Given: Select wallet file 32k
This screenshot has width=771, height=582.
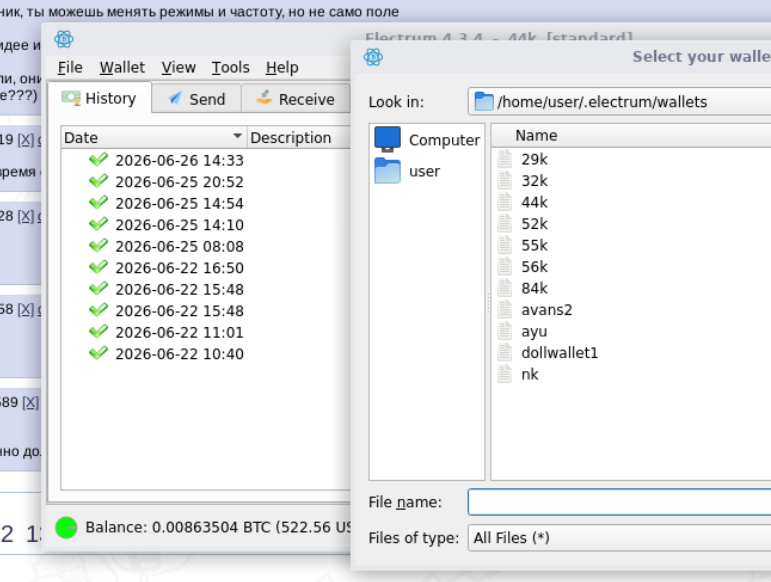Looking at the screenshot, I should pyautogui.click(x=534, y=181).
